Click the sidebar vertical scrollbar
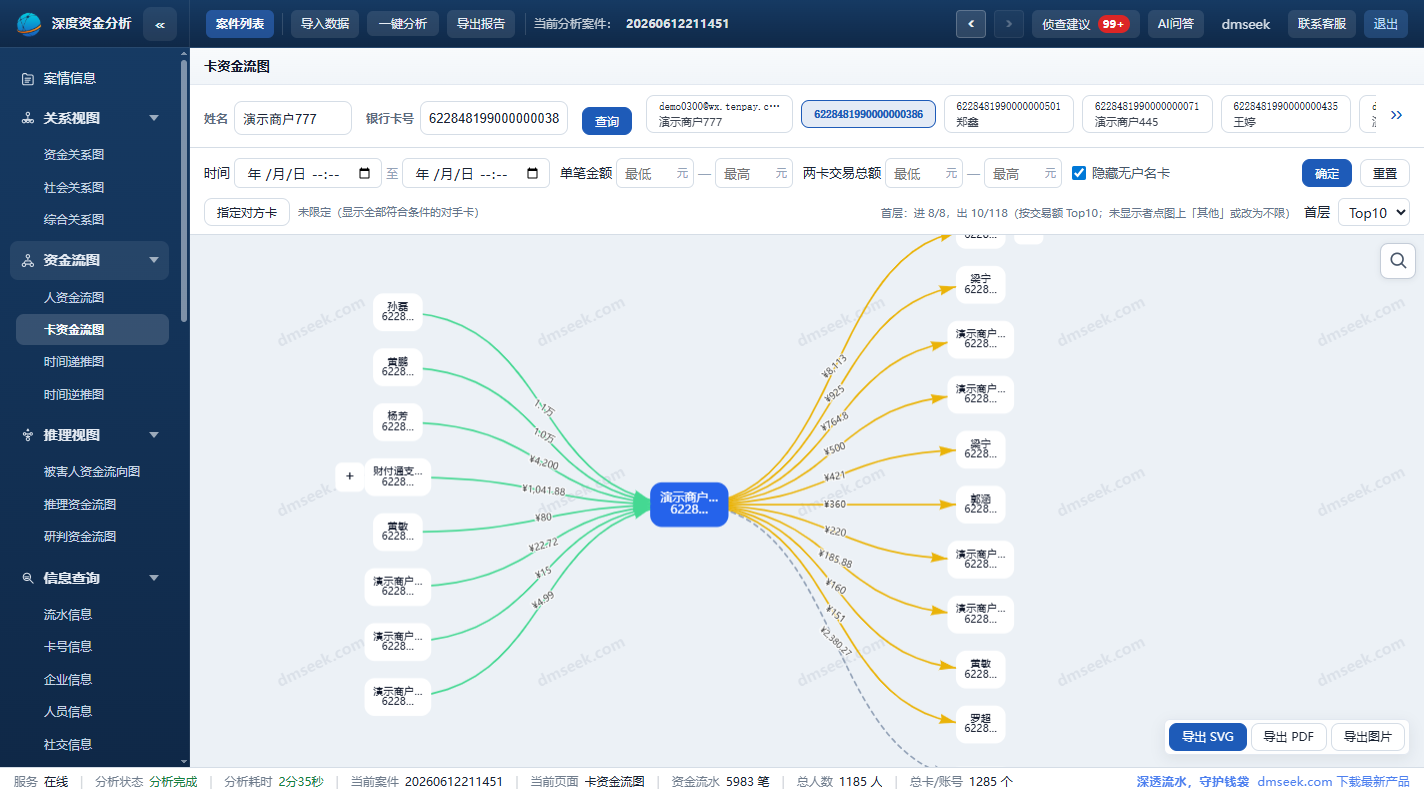 coord(184,190)
